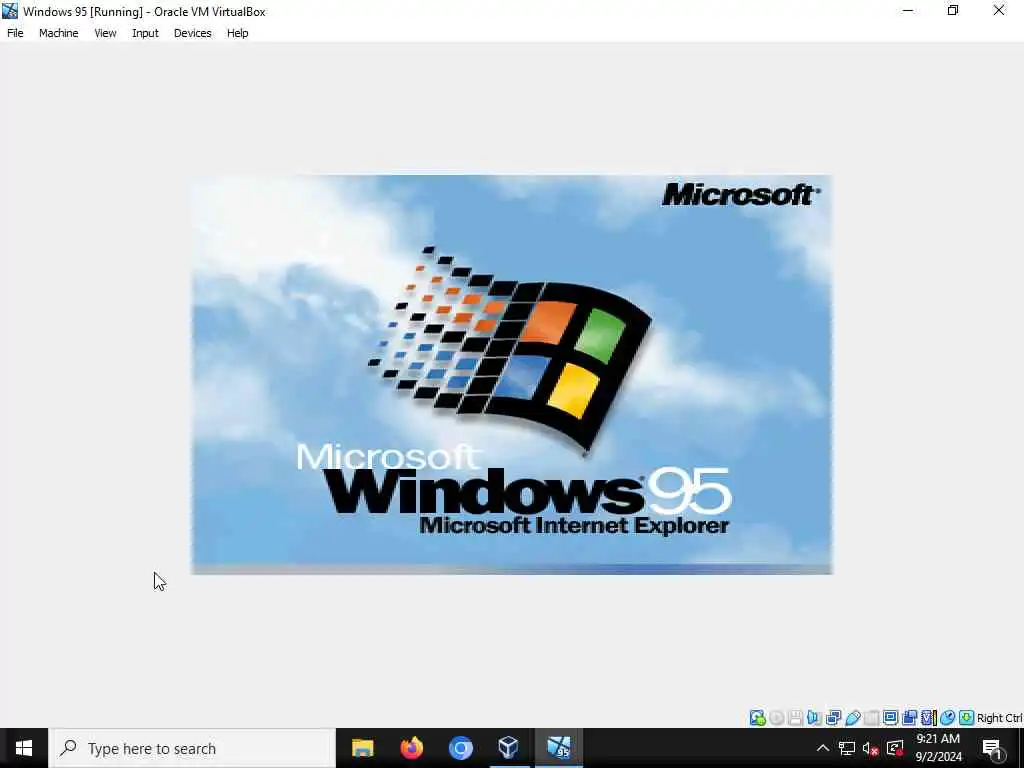This screenshot has width=1024, height=768.
Task: Open the Windows Start menu
Action: click(x=24, y=748)
